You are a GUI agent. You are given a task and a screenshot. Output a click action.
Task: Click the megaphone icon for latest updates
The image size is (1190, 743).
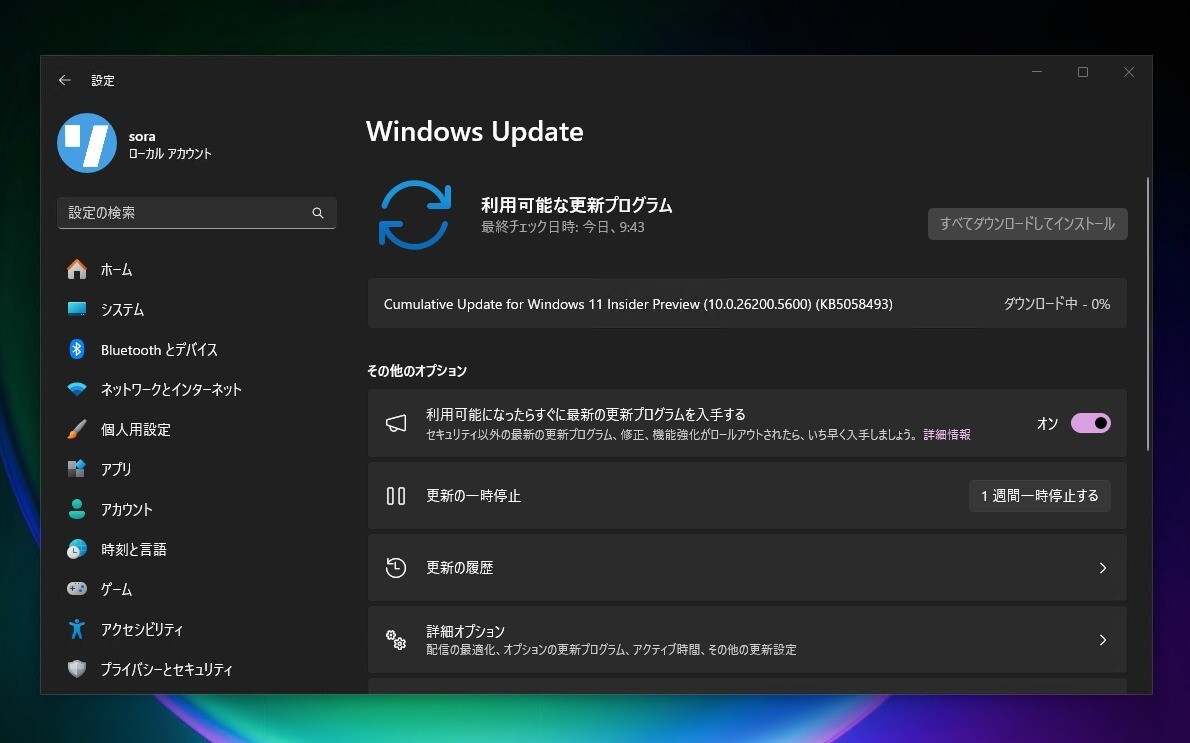click(396, 423)
